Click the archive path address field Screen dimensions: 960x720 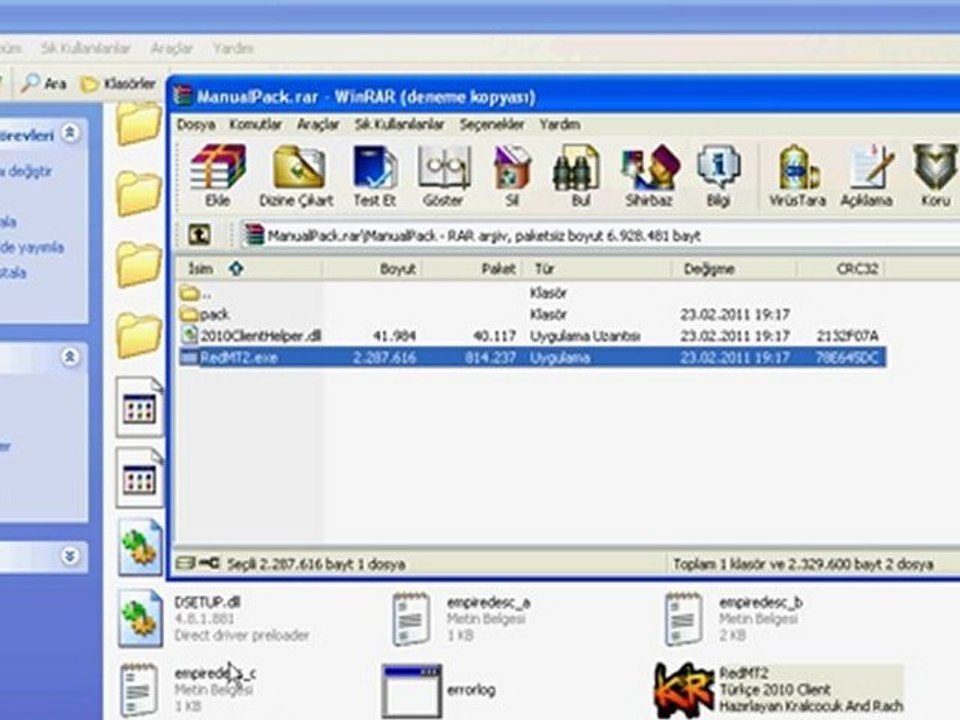[x=600, y=235]
